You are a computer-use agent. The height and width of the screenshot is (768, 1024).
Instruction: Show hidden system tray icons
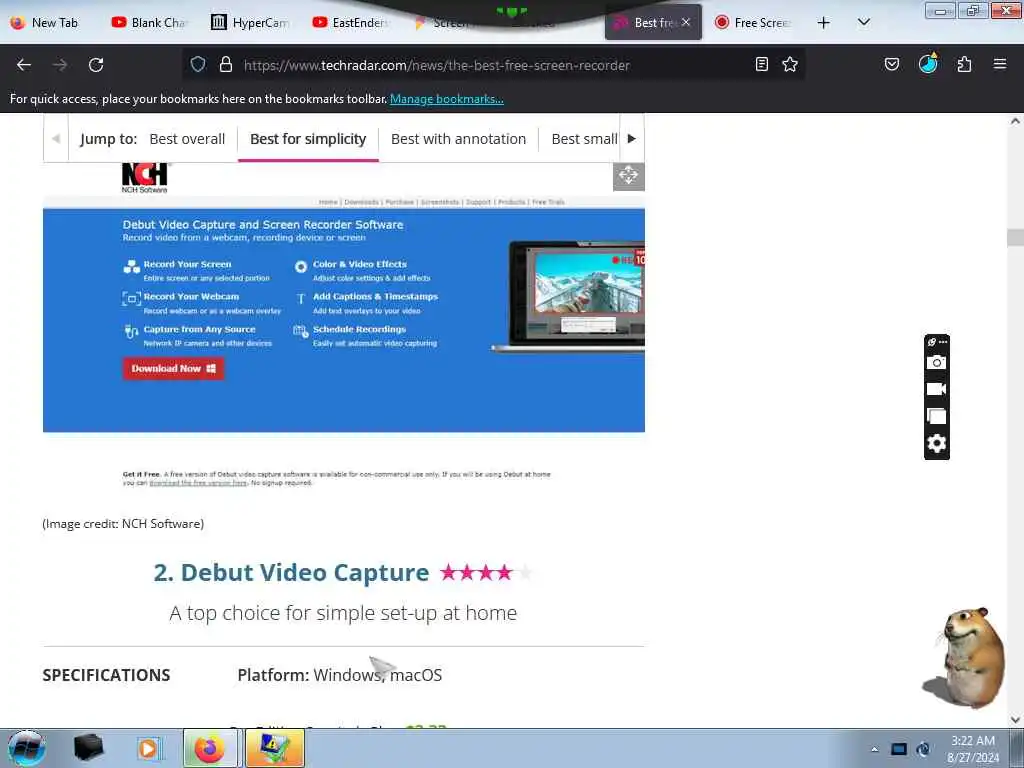pos(874,749)
